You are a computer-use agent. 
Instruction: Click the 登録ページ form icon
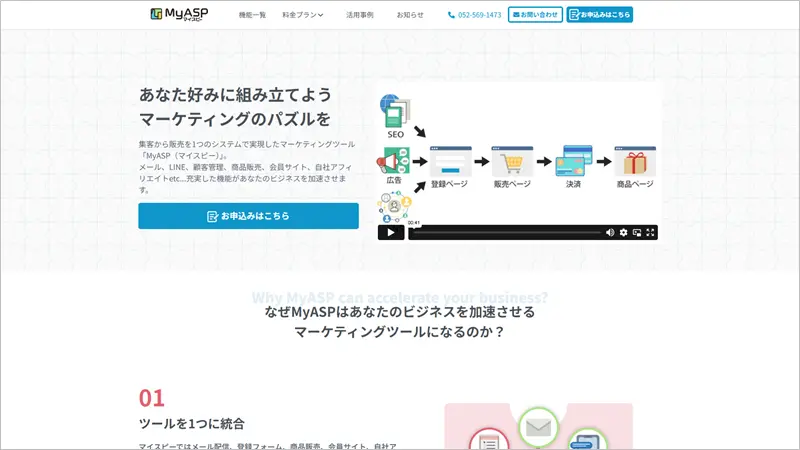tap(450, 161)
